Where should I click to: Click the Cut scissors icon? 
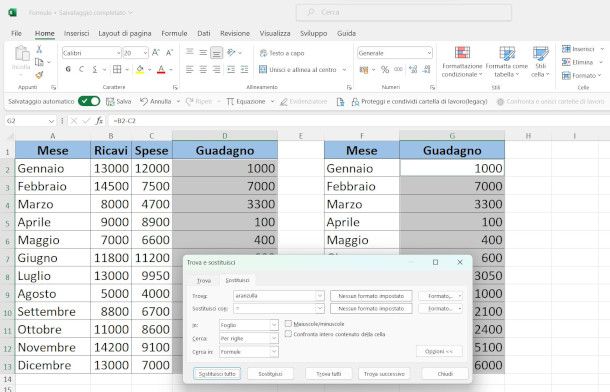[39, 49]
